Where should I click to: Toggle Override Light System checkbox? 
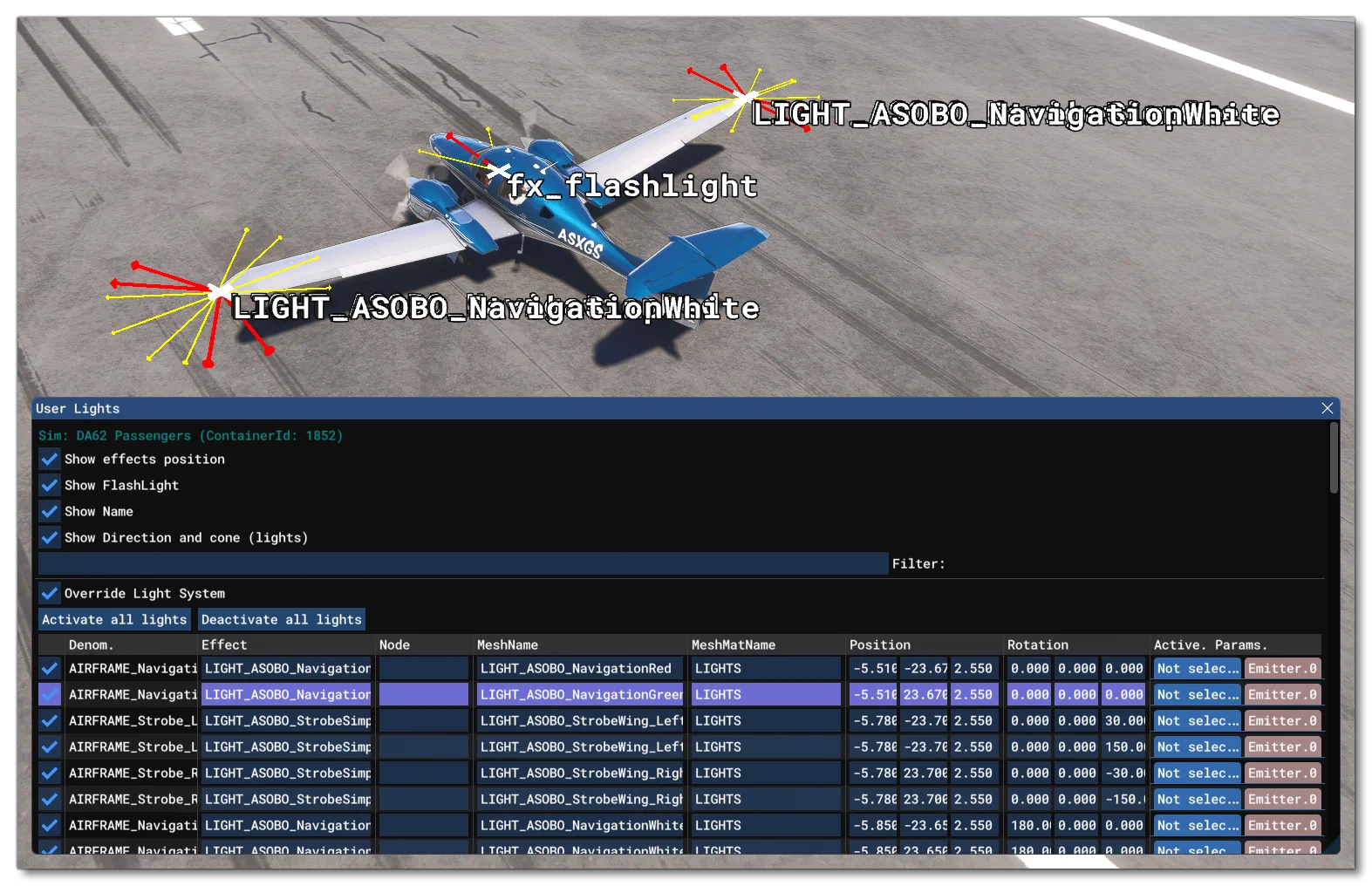coord(50,593)
